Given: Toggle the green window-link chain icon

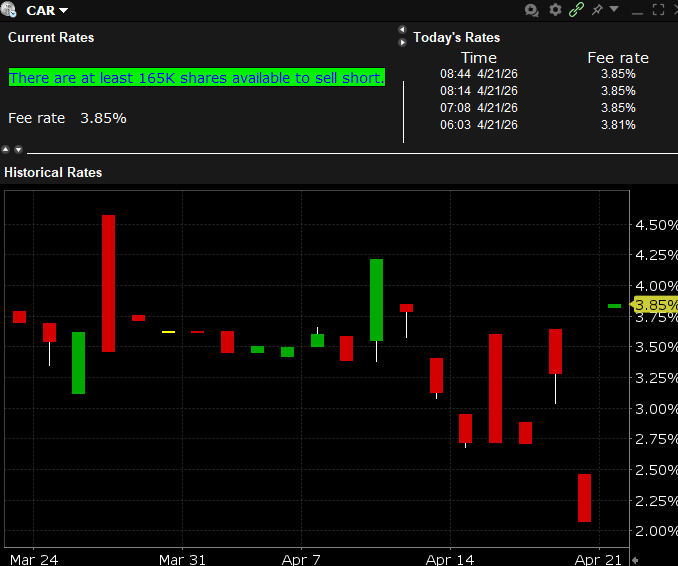Looking at the screenshot, I should tap(576, 10).
